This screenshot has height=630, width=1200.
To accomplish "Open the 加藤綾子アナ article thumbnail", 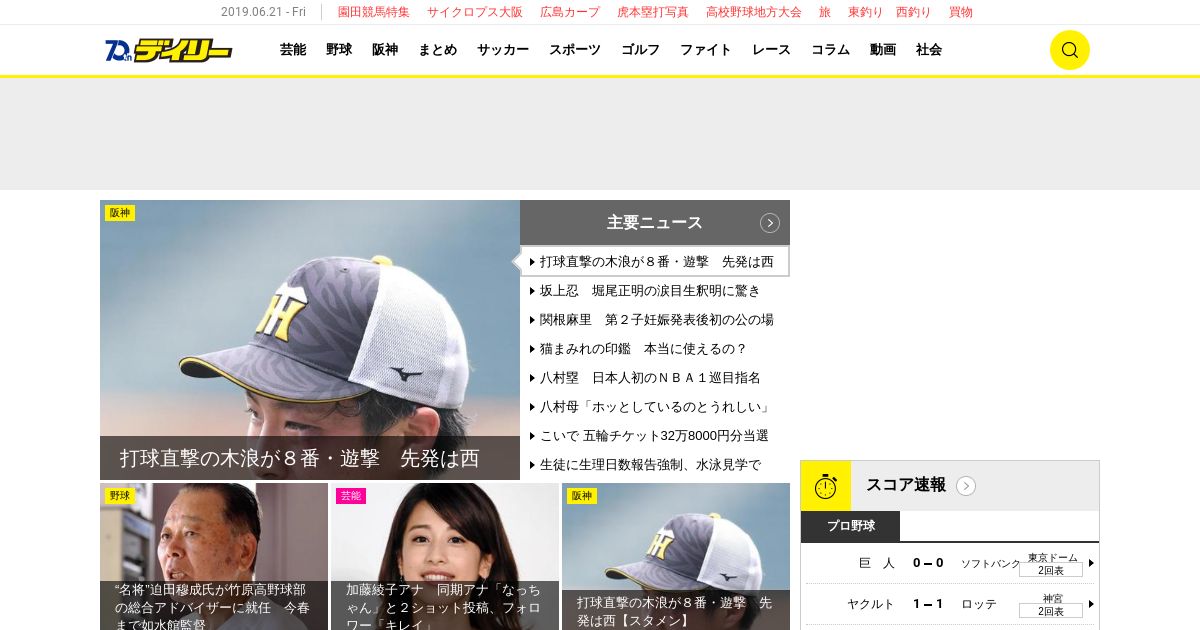I will 445,556.
